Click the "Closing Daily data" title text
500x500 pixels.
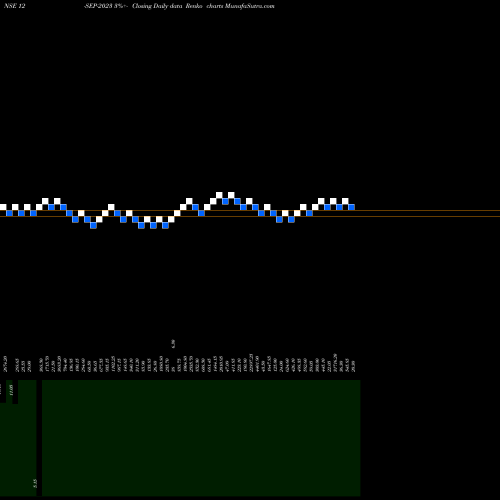pyautogui.click(x=157, y=6)
